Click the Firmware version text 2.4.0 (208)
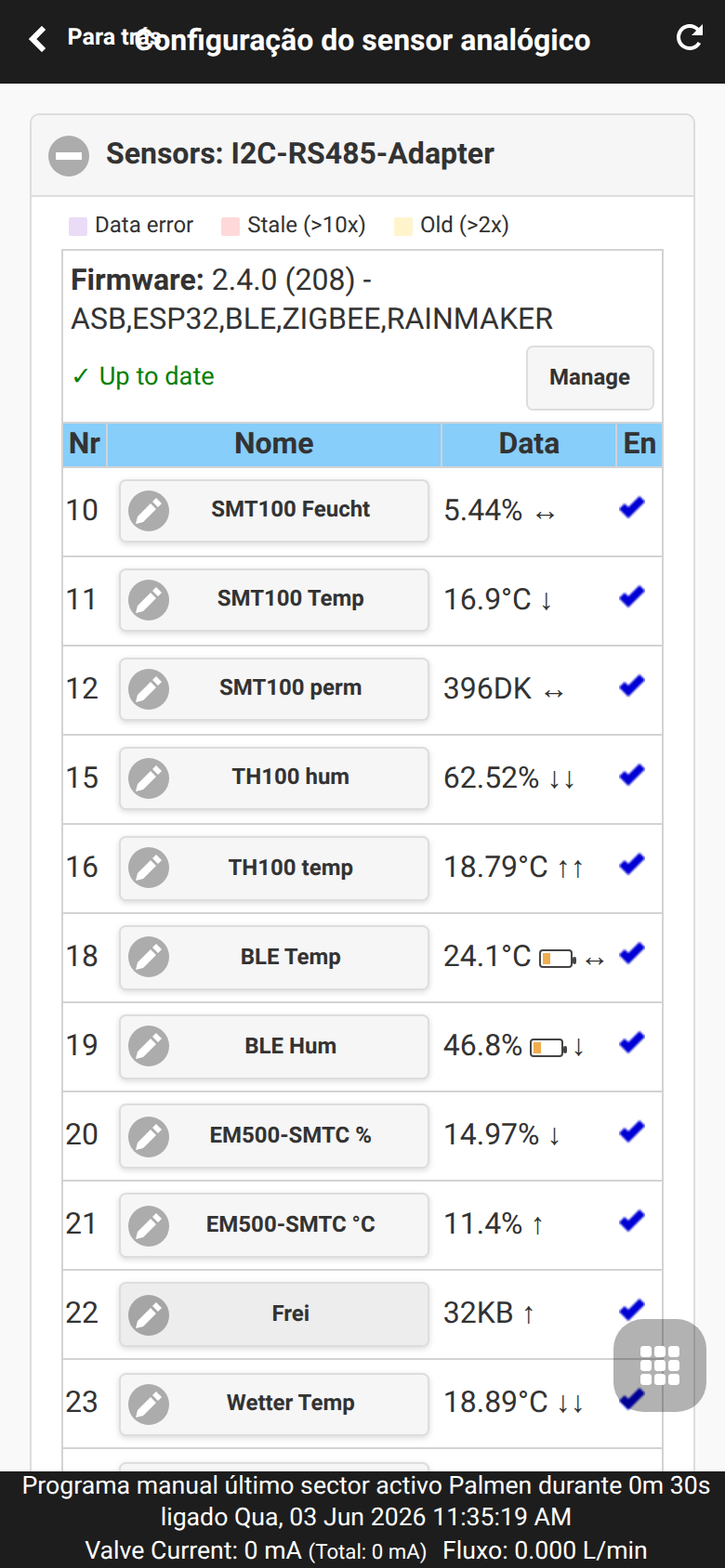Screen dimensions: 725x1568 [283, 280]
